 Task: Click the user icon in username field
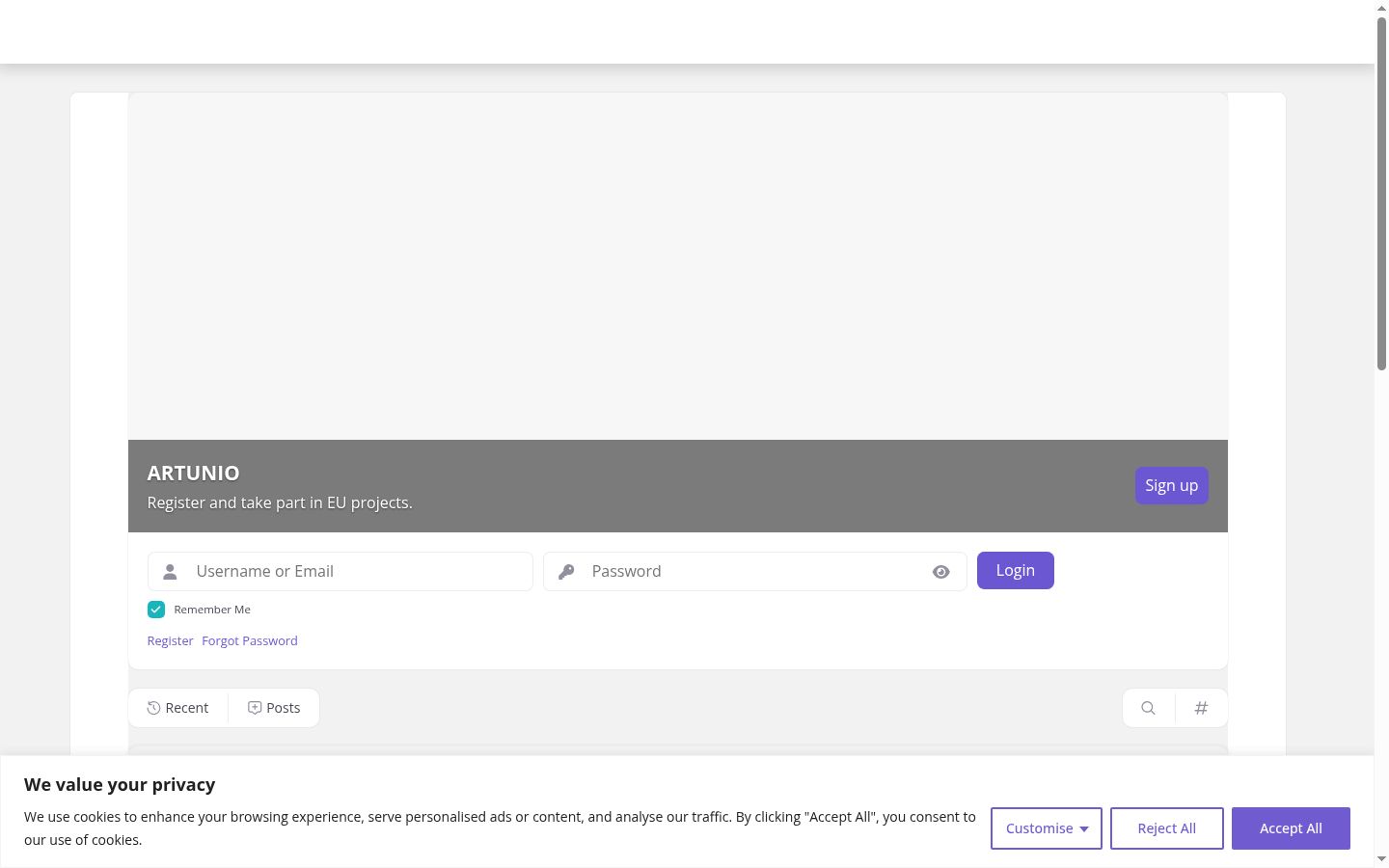[x=170, y=572]
